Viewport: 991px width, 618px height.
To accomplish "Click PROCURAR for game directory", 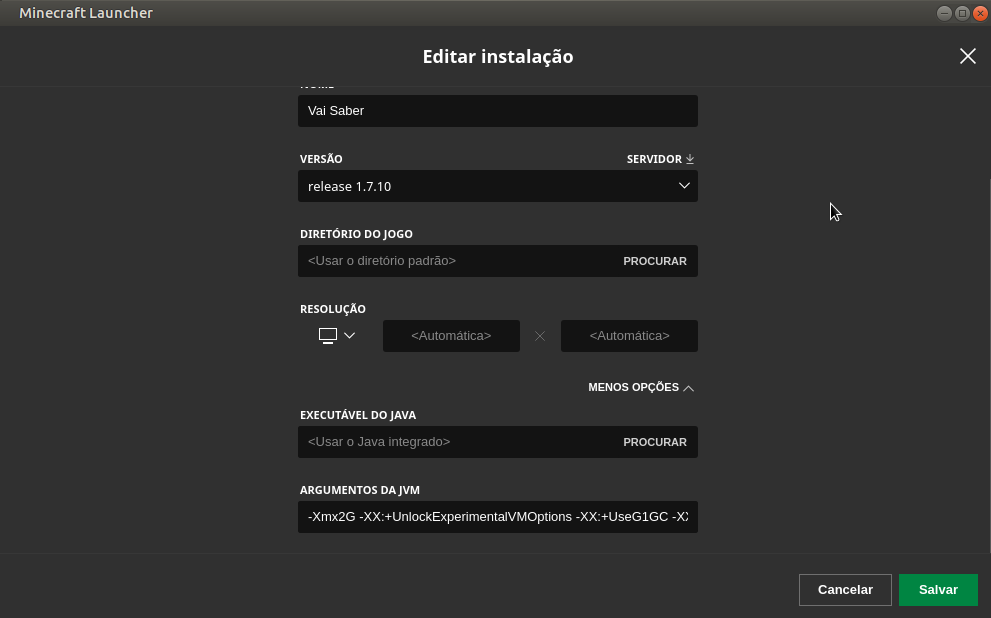I will (x=655, y=261).
